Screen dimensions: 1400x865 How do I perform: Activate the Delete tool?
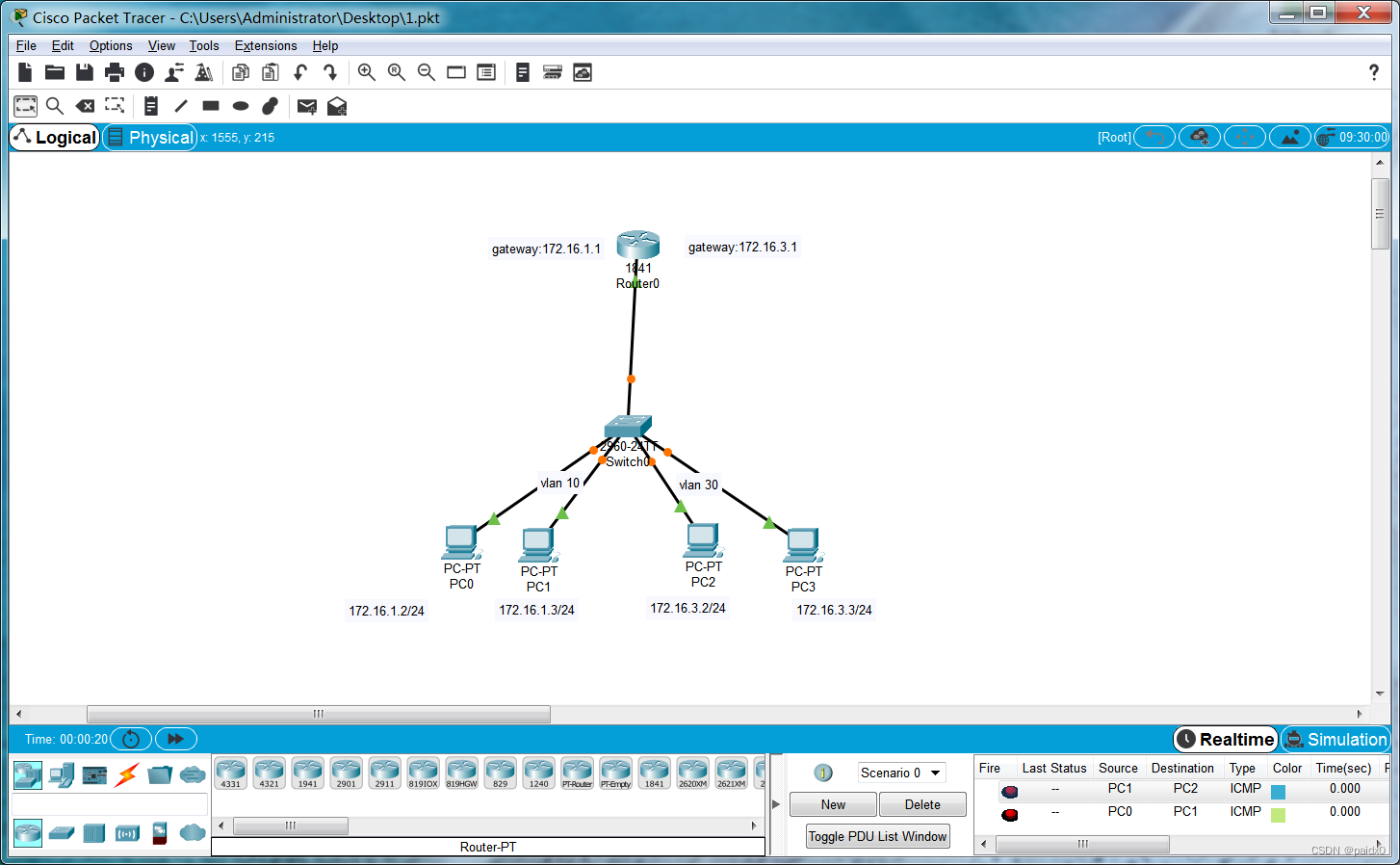tap(85, 106)
